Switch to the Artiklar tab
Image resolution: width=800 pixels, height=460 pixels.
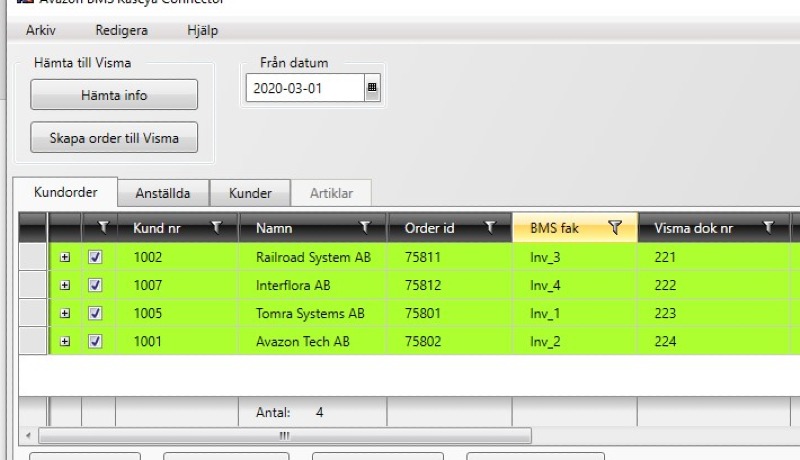[x=331, y=193]
